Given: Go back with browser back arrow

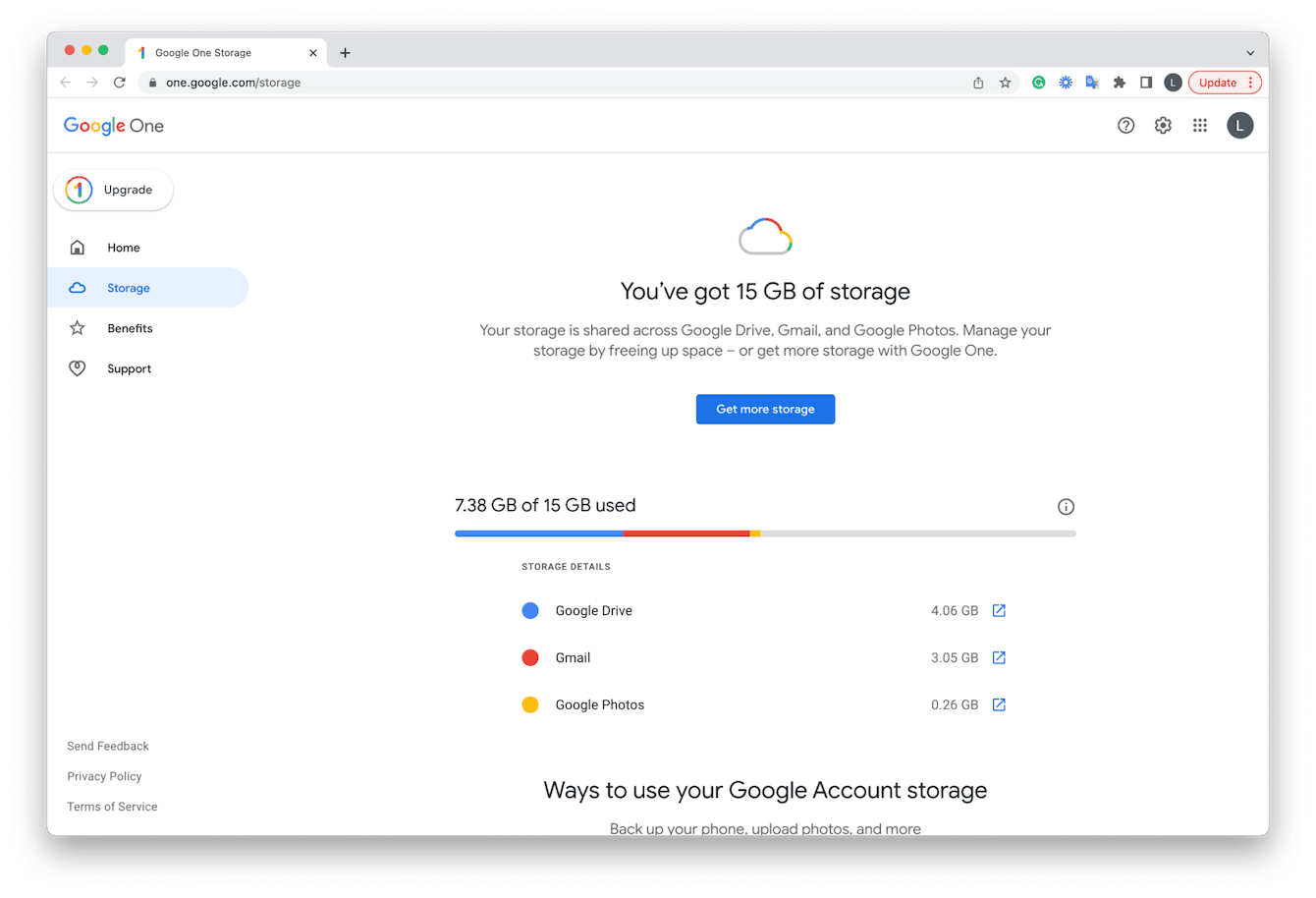Looking at the screenshot, I should [66, 83].
